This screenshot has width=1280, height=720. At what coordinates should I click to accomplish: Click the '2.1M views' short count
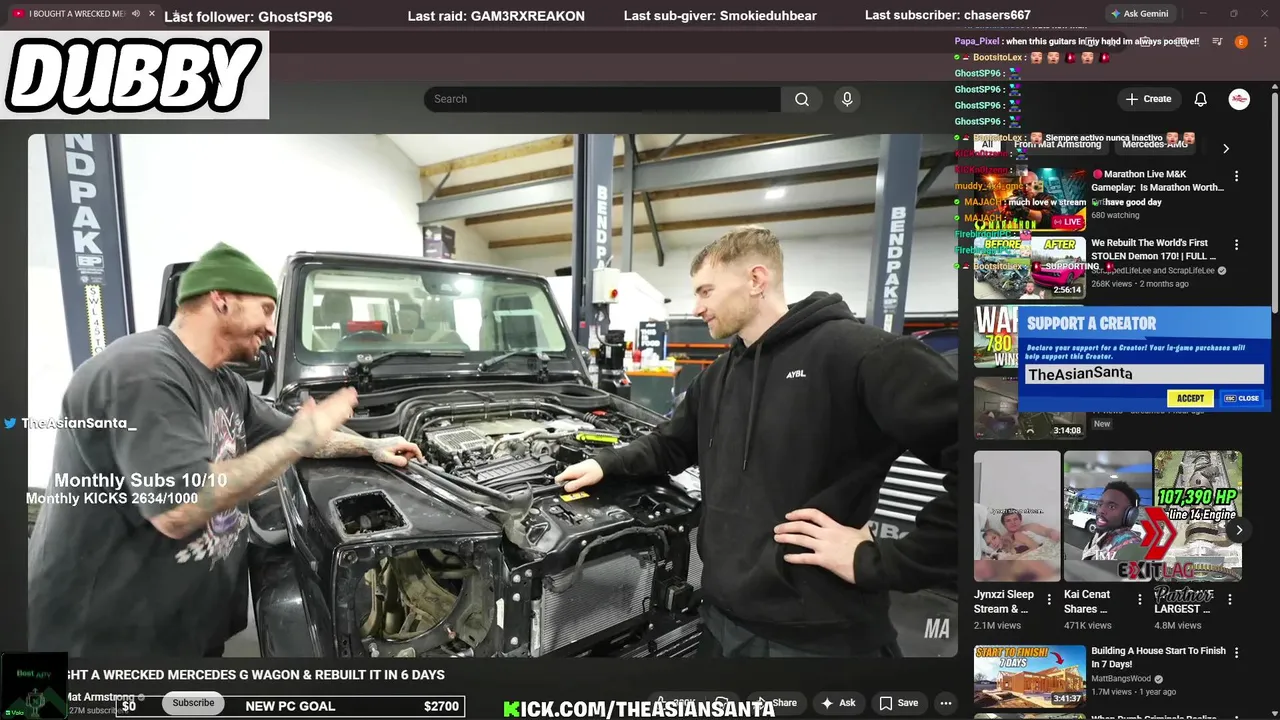click(x=998, y=625)
